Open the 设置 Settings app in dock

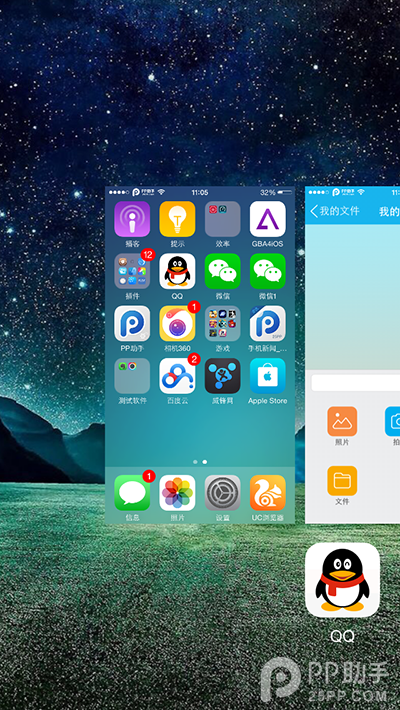coord(222,493)
